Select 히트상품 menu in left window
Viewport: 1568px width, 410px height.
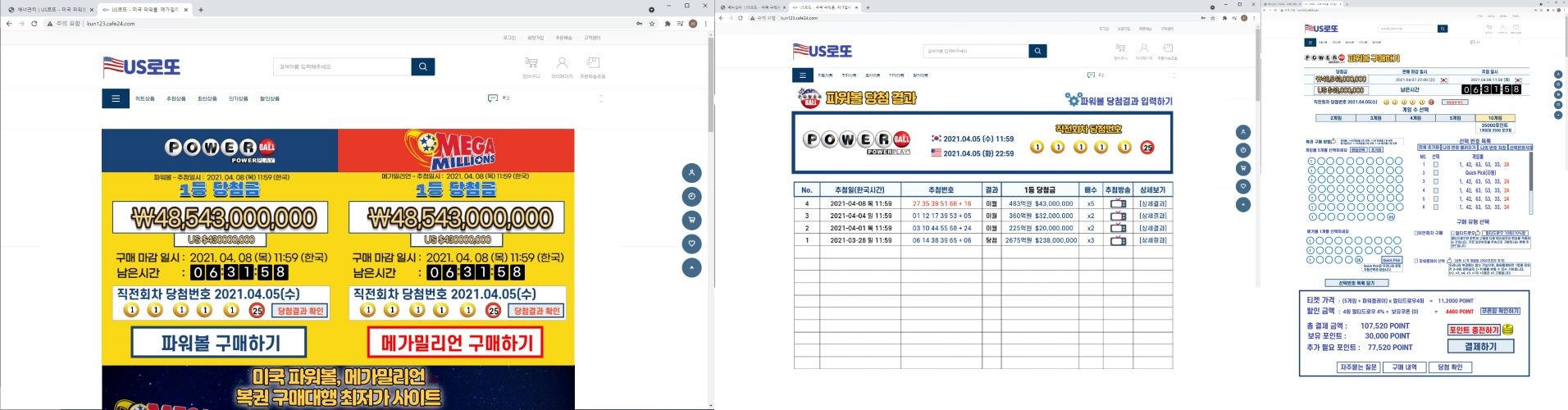pos(145,98)
